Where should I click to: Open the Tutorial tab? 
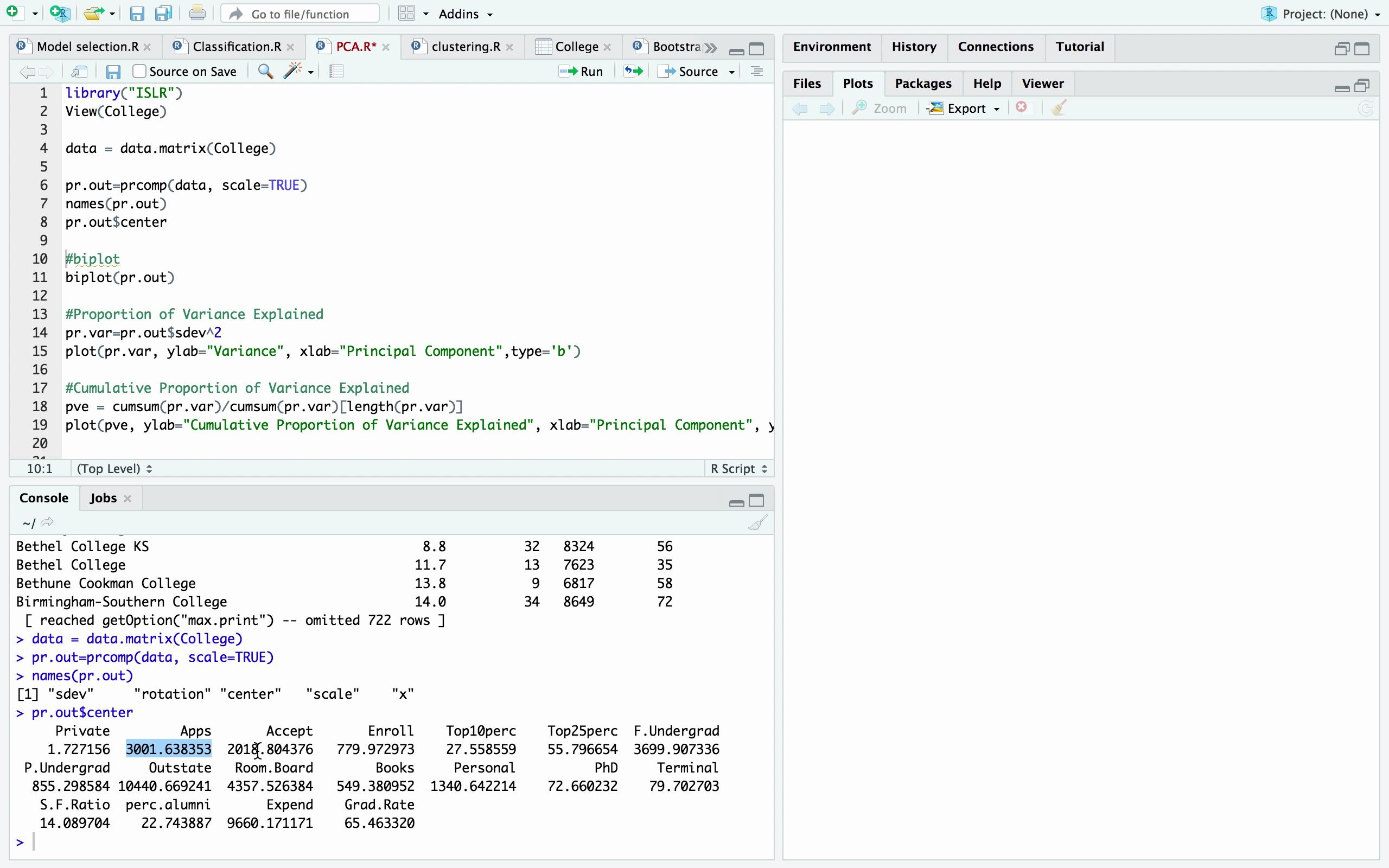(1080, 47)
